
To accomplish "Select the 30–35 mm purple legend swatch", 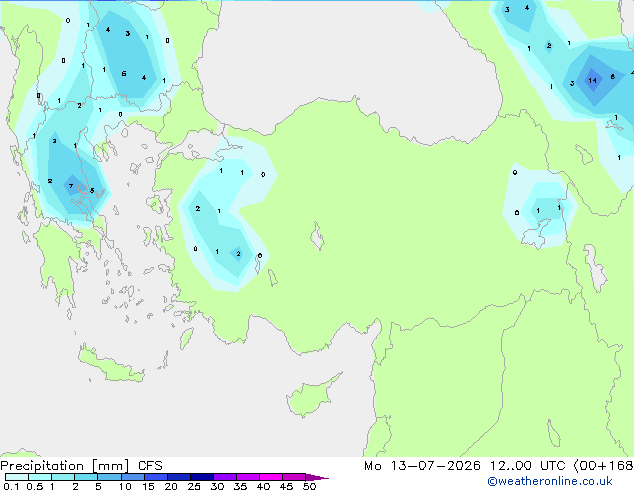I will tap(225, 477).
